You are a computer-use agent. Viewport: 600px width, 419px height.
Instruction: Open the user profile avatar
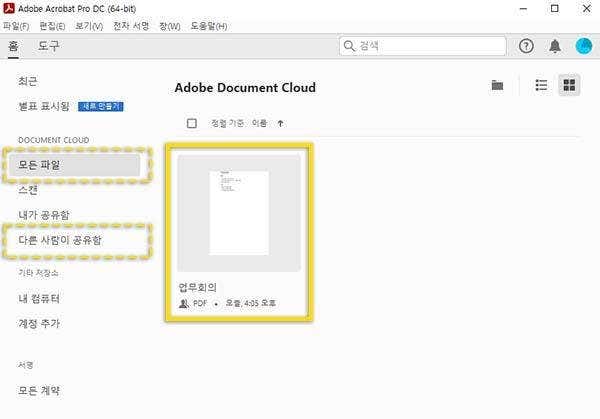584,46
